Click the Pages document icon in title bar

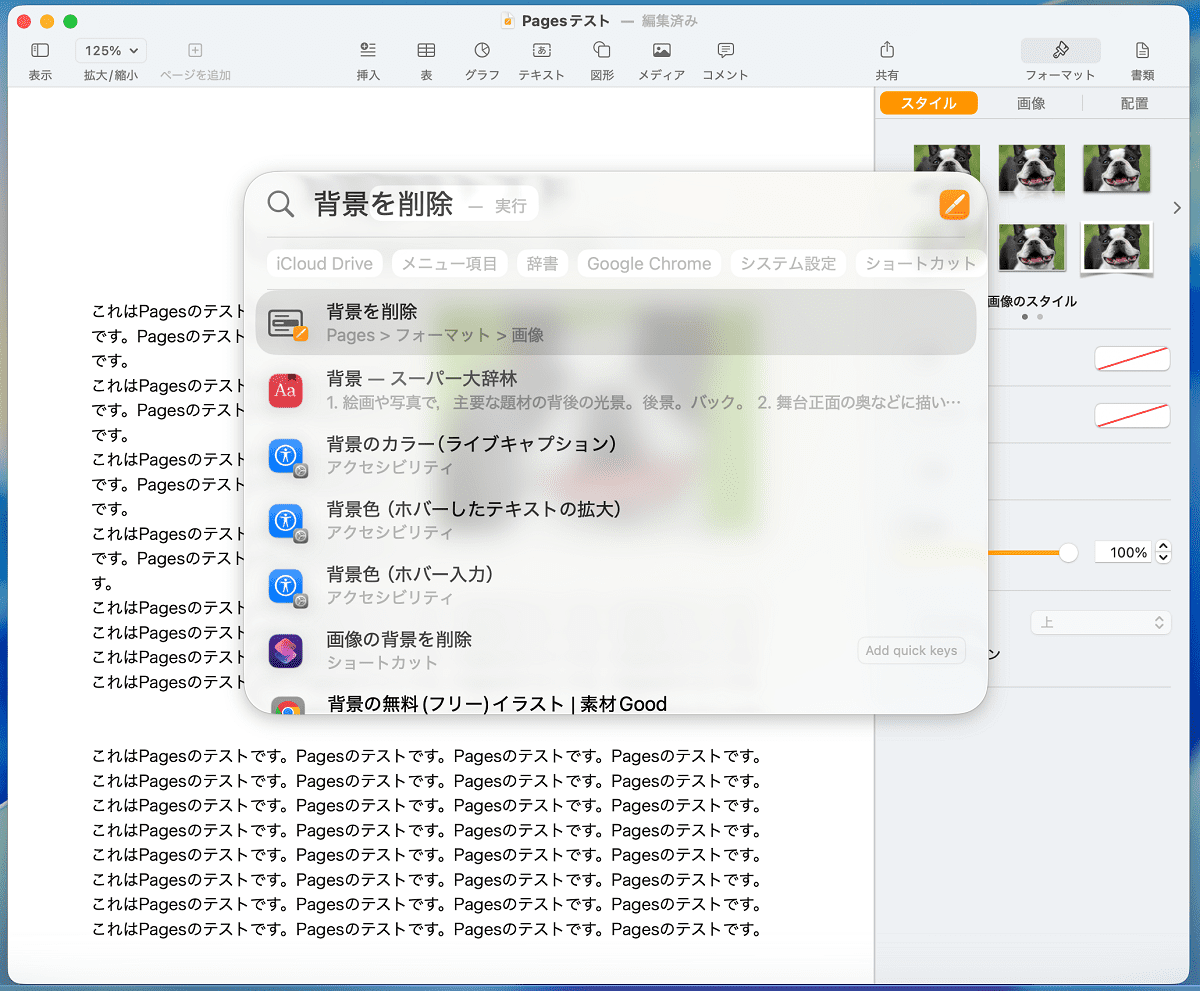coord(508,21)
